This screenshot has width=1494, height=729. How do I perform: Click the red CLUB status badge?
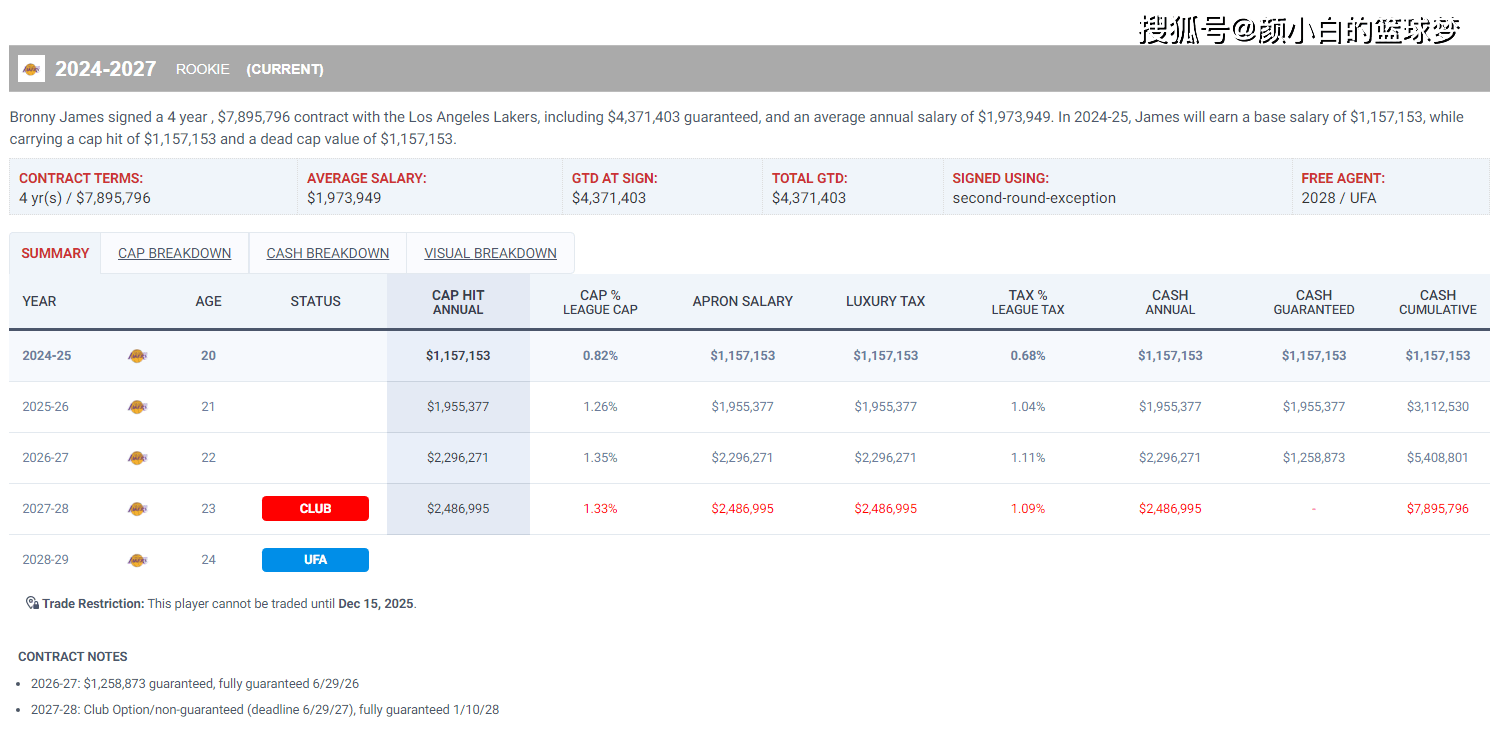coord(315,508)
